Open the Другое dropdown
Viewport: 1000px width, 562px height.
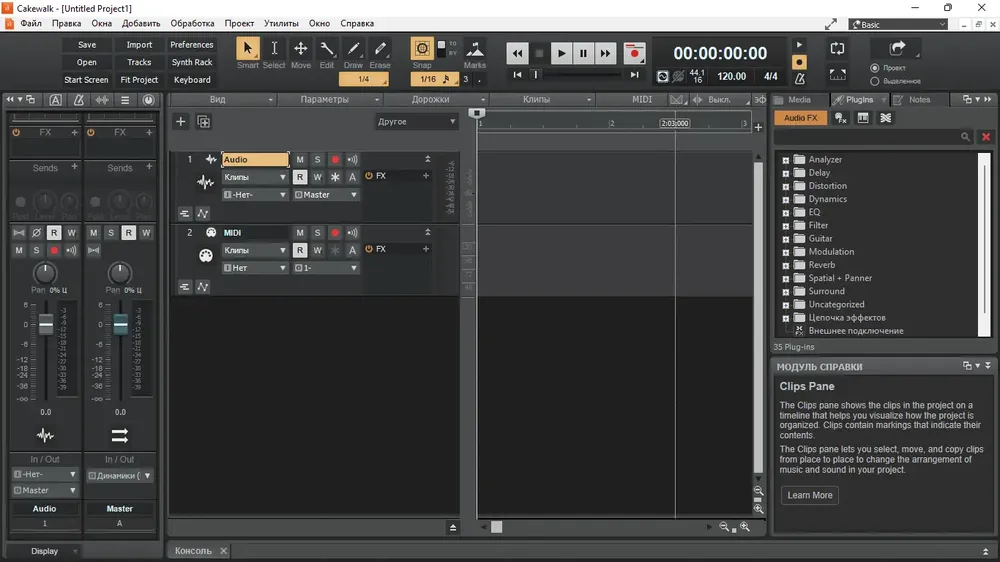click(416, 121)
